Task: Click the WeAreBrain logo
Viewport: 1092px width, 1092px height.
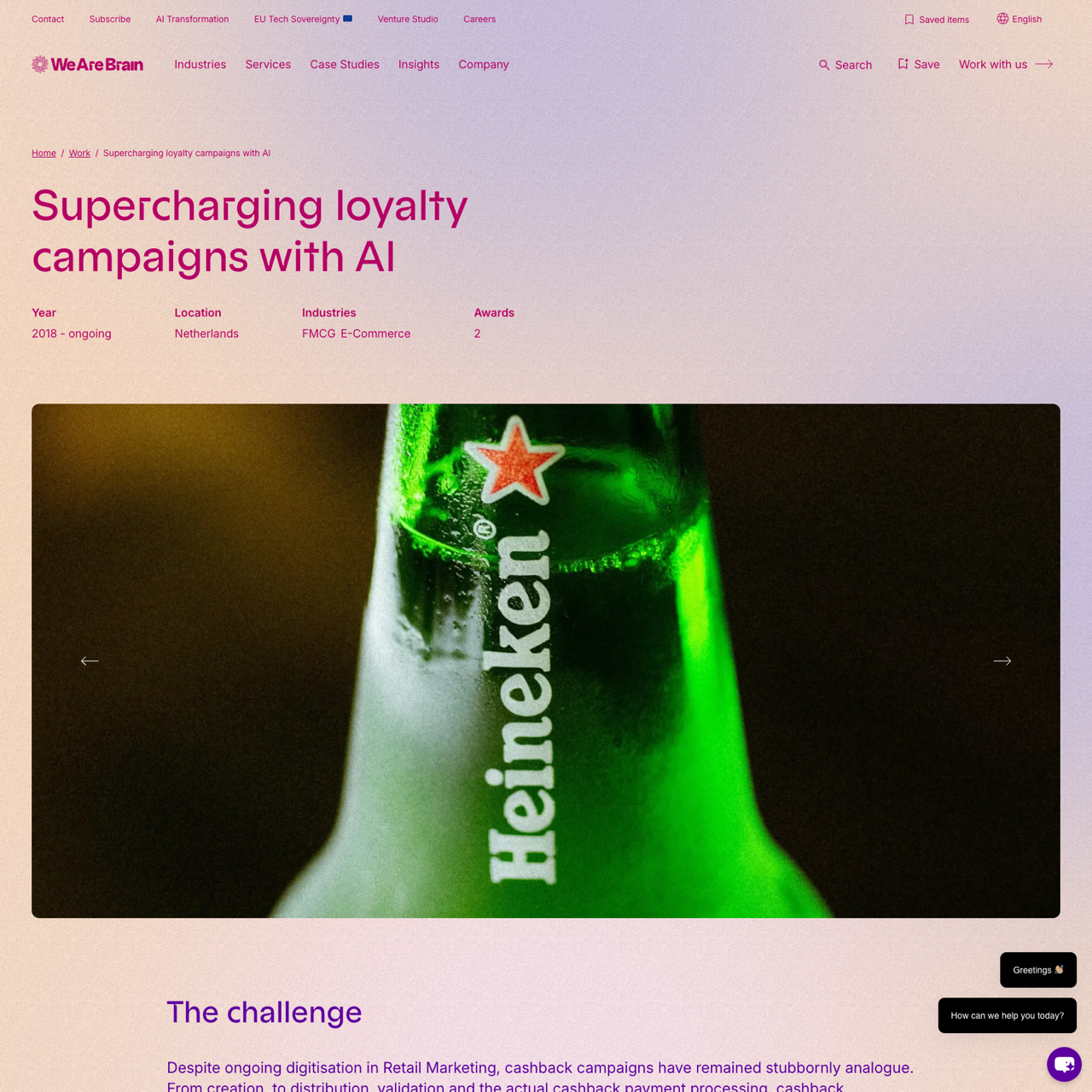Action: (x=88, y=64)
